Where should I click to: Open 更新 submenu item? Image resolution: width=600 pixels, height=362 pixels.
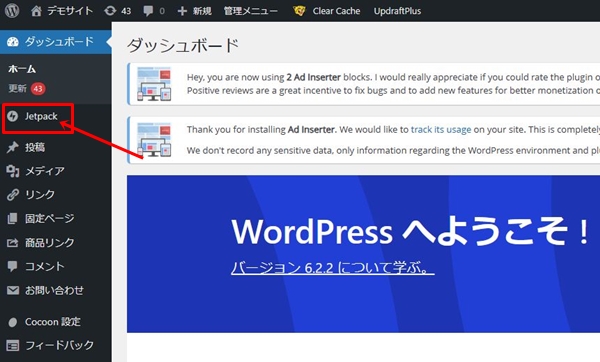click(x=18, y=88)
